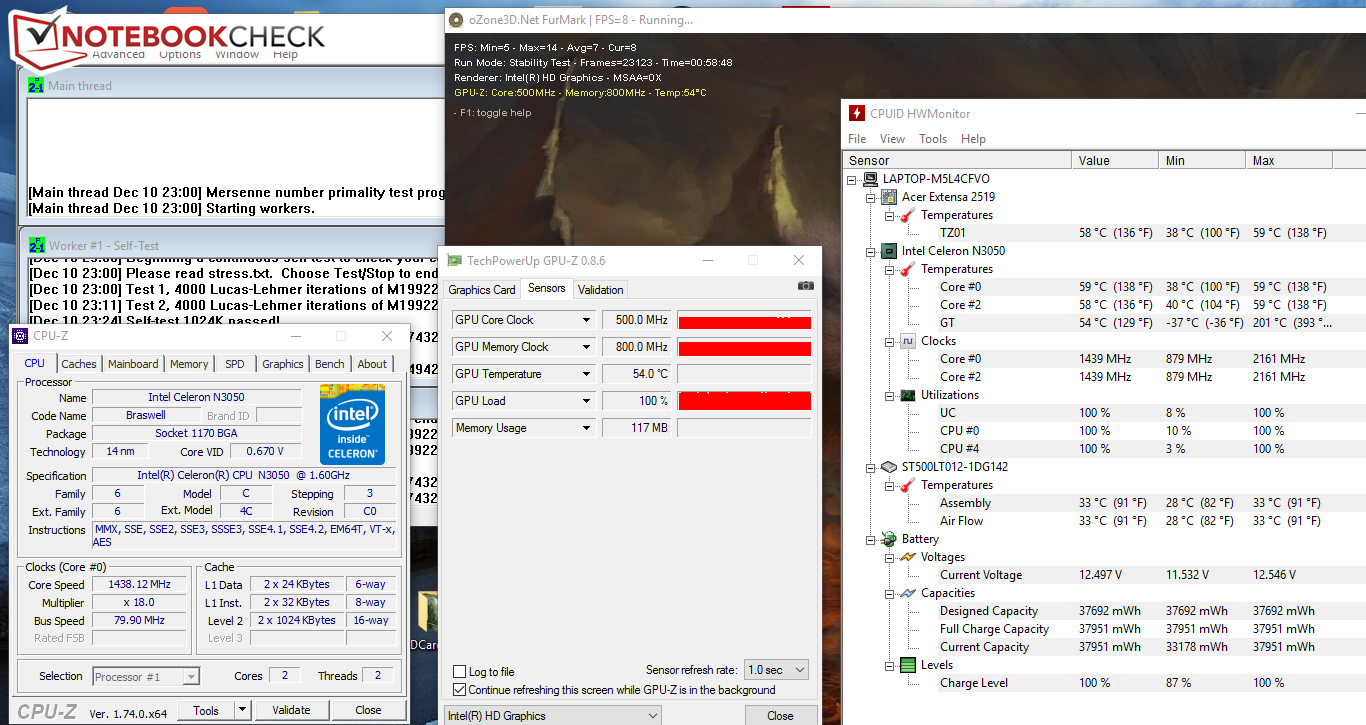Open the SPD tab in CPU-Z
Viewport: 1366px width, 725px height.
[235, 364]
